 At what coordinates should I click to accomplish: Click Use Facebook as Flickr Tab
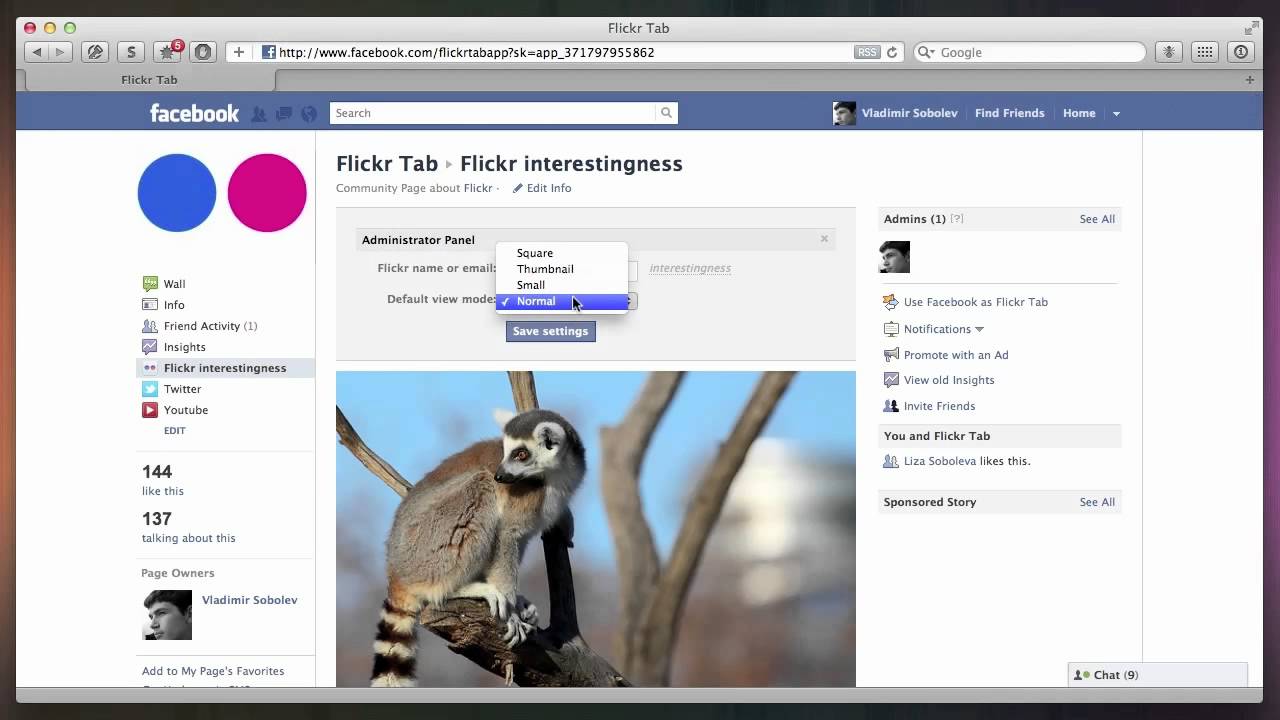coord(975,302)
